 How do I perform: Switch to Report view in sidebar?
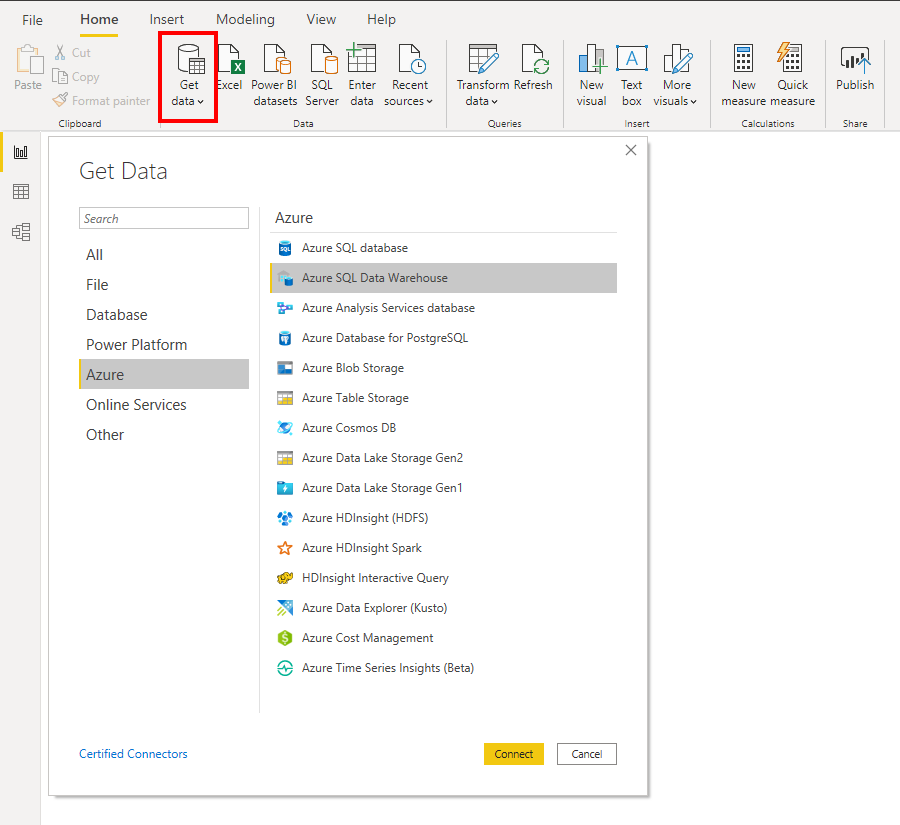[x=21, y=152]
